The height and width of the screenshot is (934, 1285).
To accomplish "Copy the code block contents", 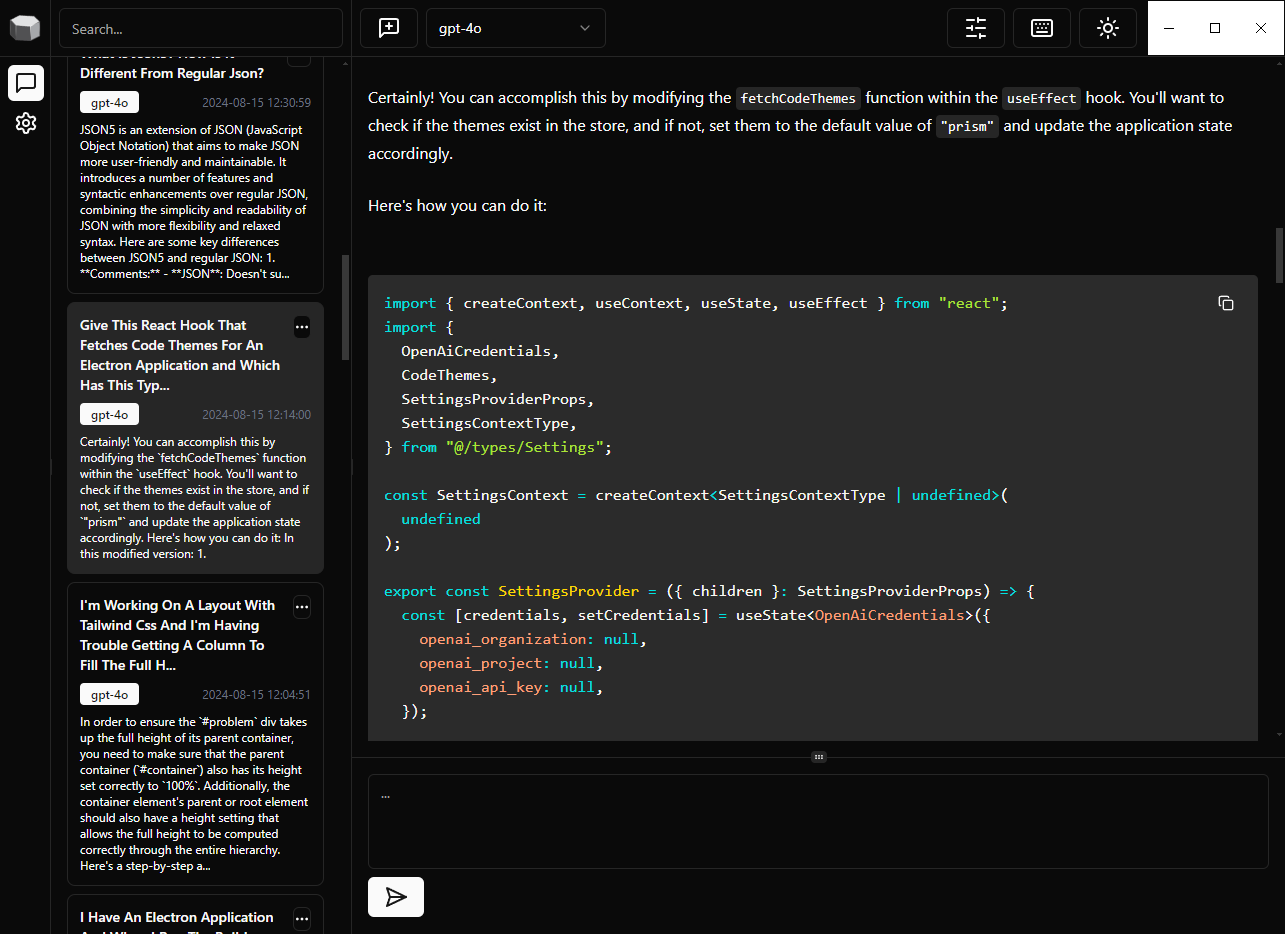I will click(1226, 303).
